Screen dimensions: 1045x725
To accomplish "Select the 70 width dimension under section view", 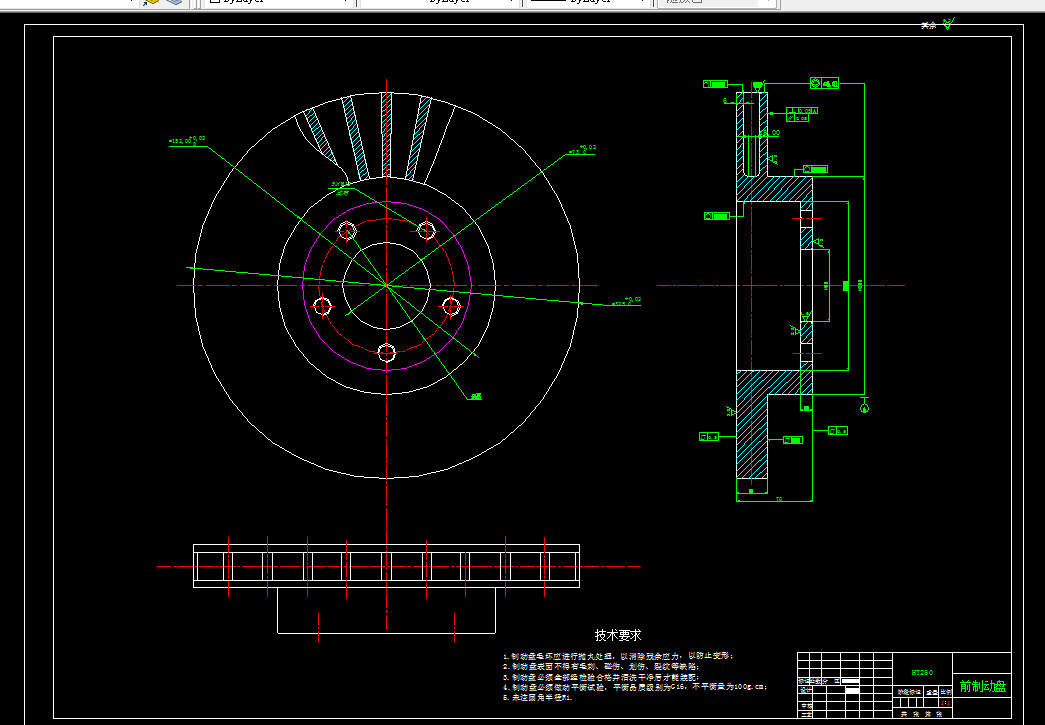I will tap(779, 499).
